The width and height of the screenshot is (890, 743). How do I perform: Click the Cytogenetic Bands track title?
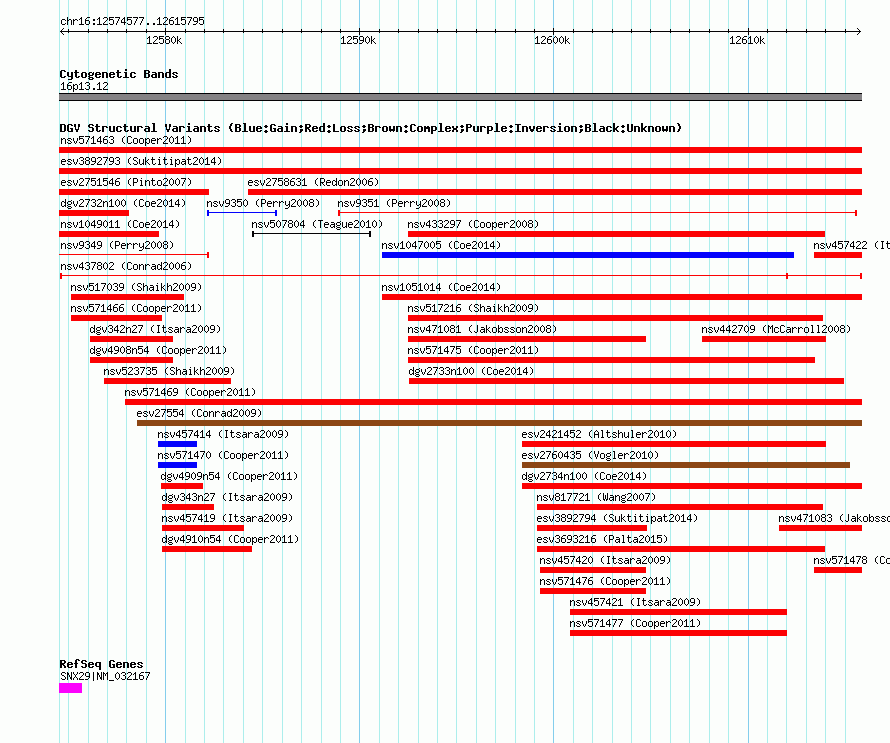pos(119,74)
